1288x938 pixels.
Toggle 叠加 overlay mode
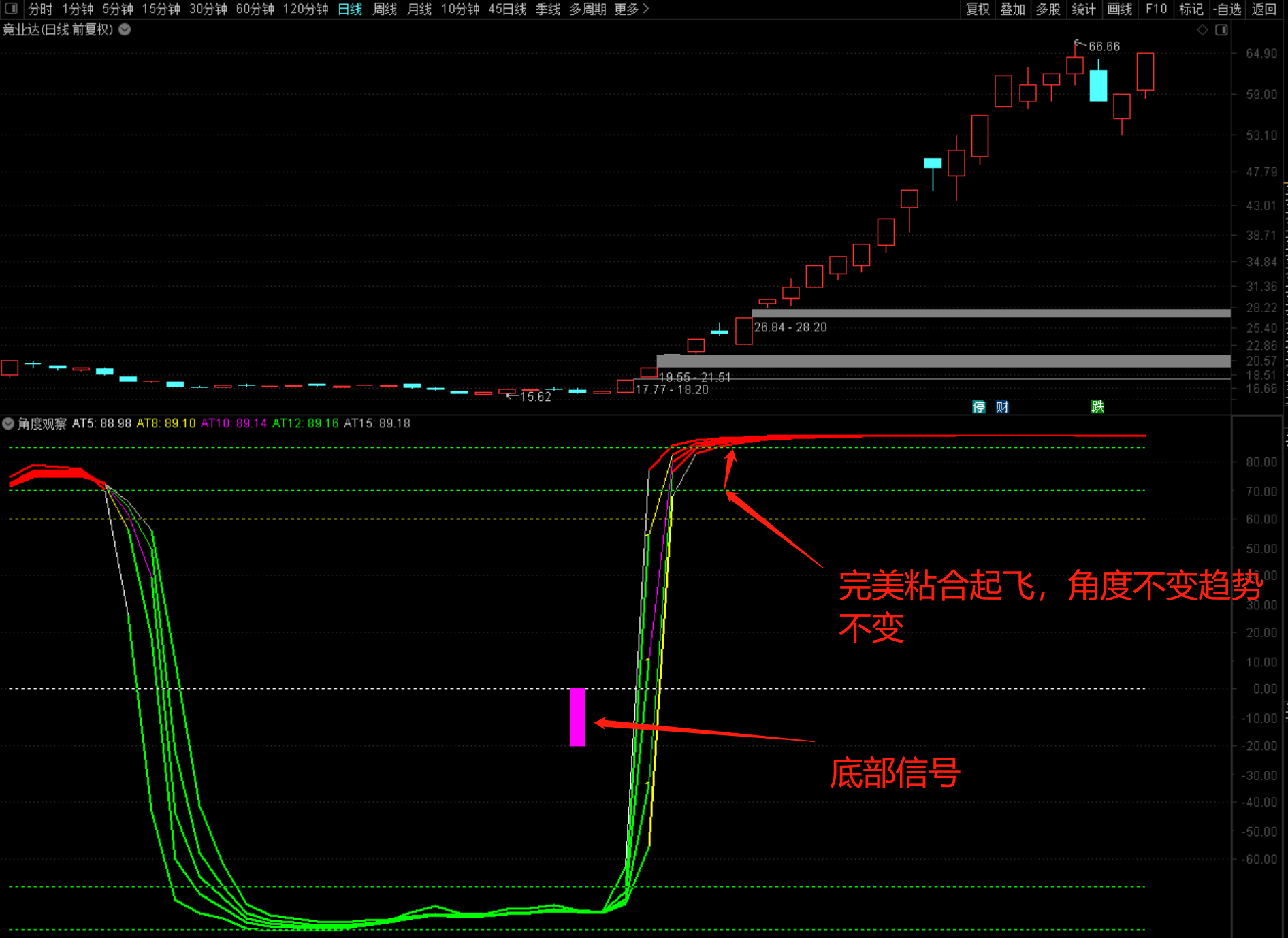[x=1012, y=9]
